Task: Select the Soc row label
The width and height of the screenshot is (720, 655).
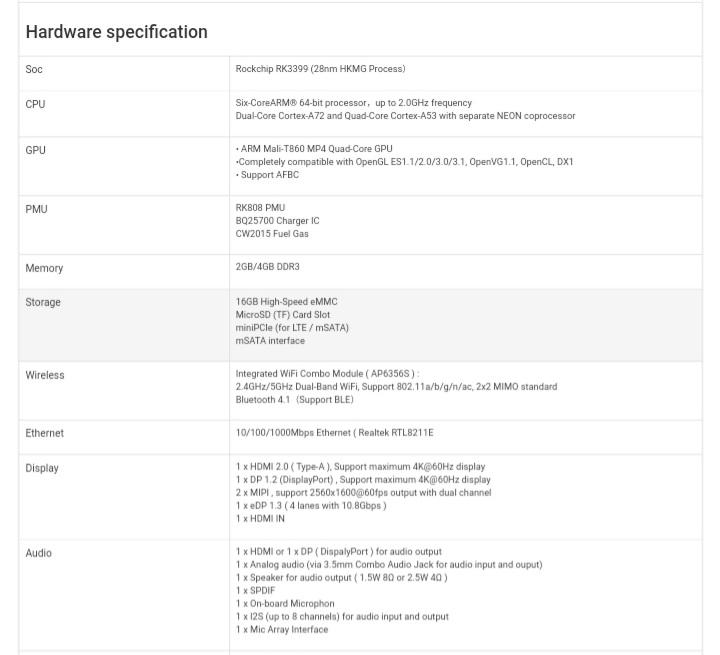Action: click(34, 69)
